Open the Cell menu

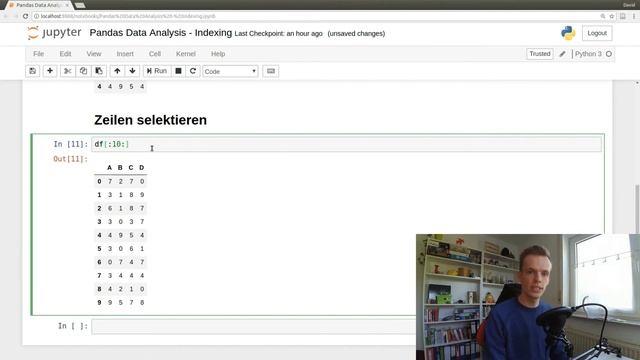(x=155, y=54)
